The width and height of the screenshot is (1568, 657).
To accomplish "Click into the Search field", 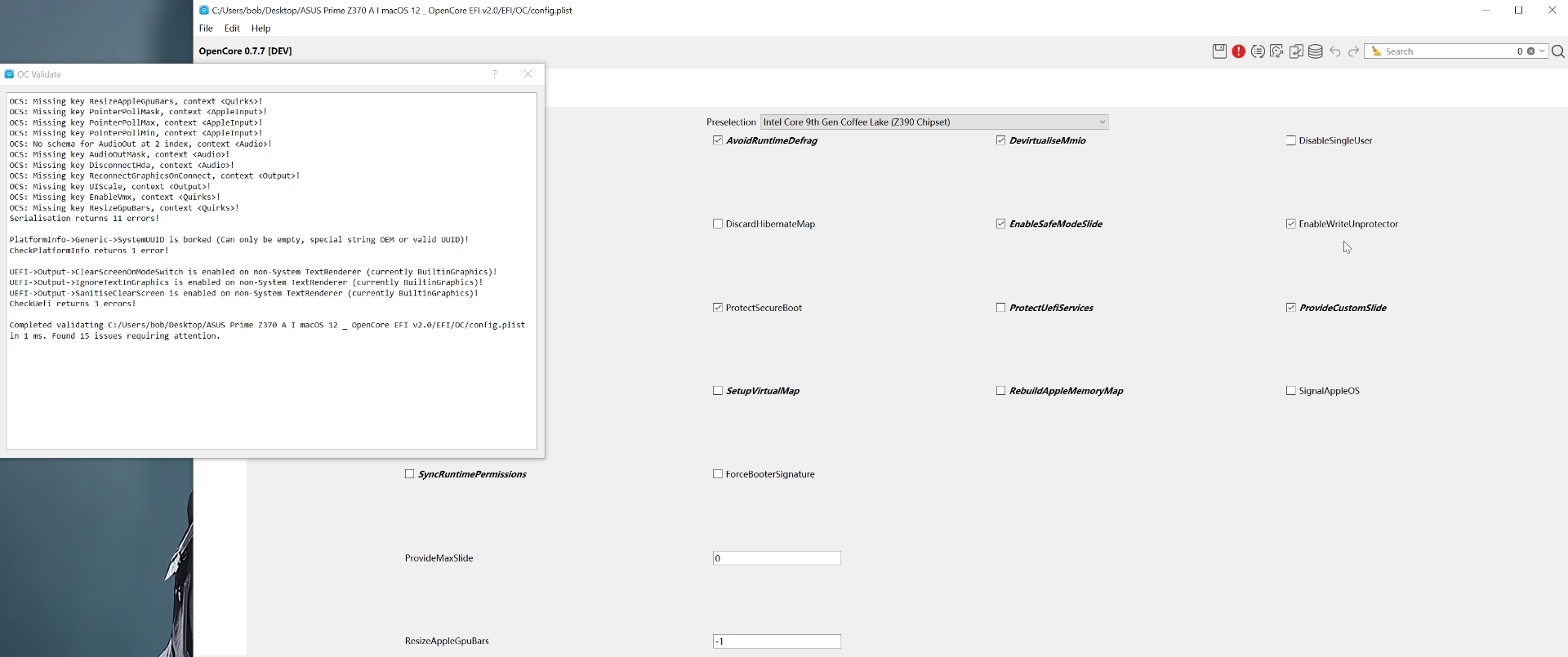I will coord(1448,51).
